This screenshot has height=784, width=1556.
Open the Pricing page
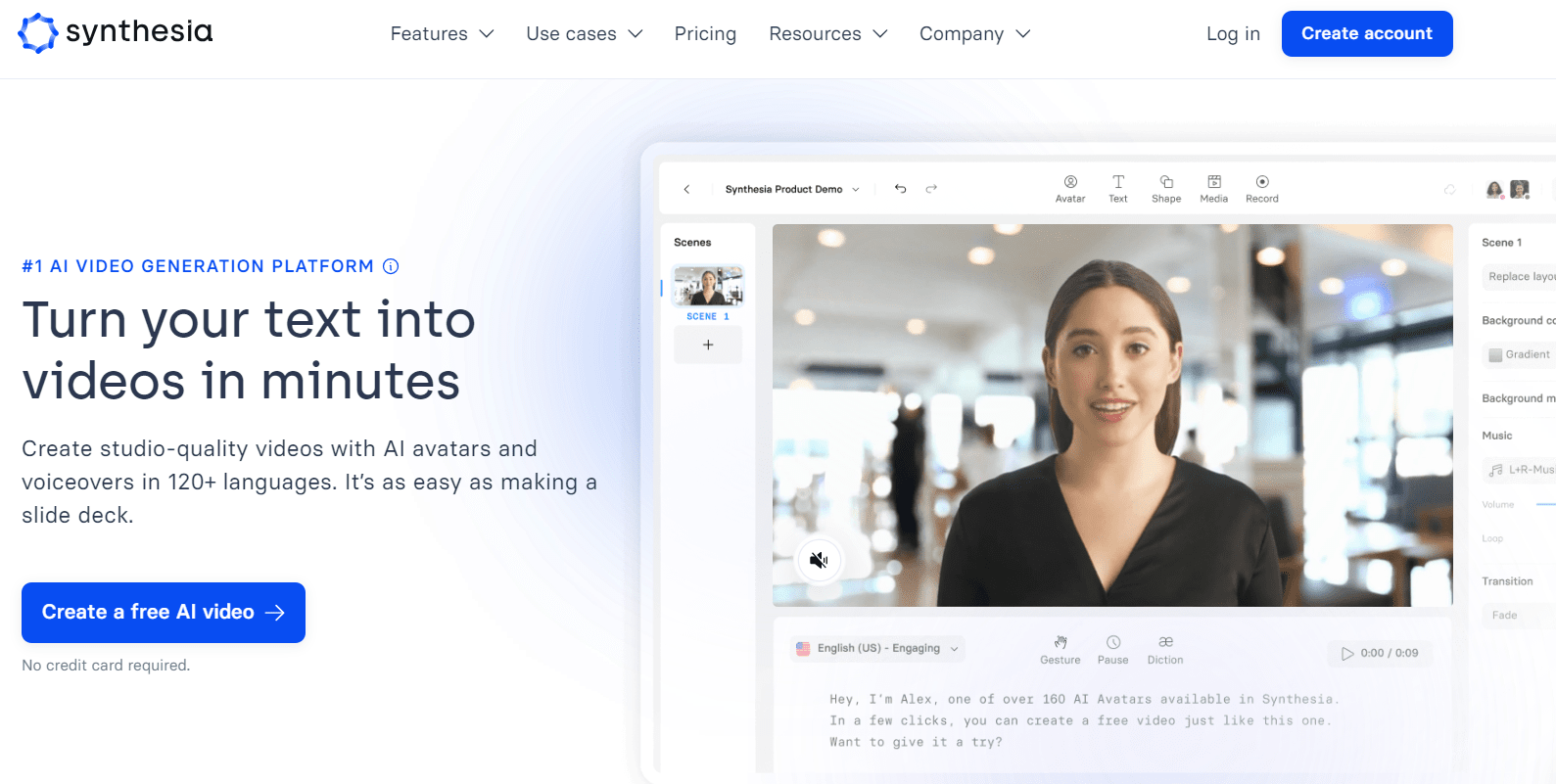click(705, 33)
